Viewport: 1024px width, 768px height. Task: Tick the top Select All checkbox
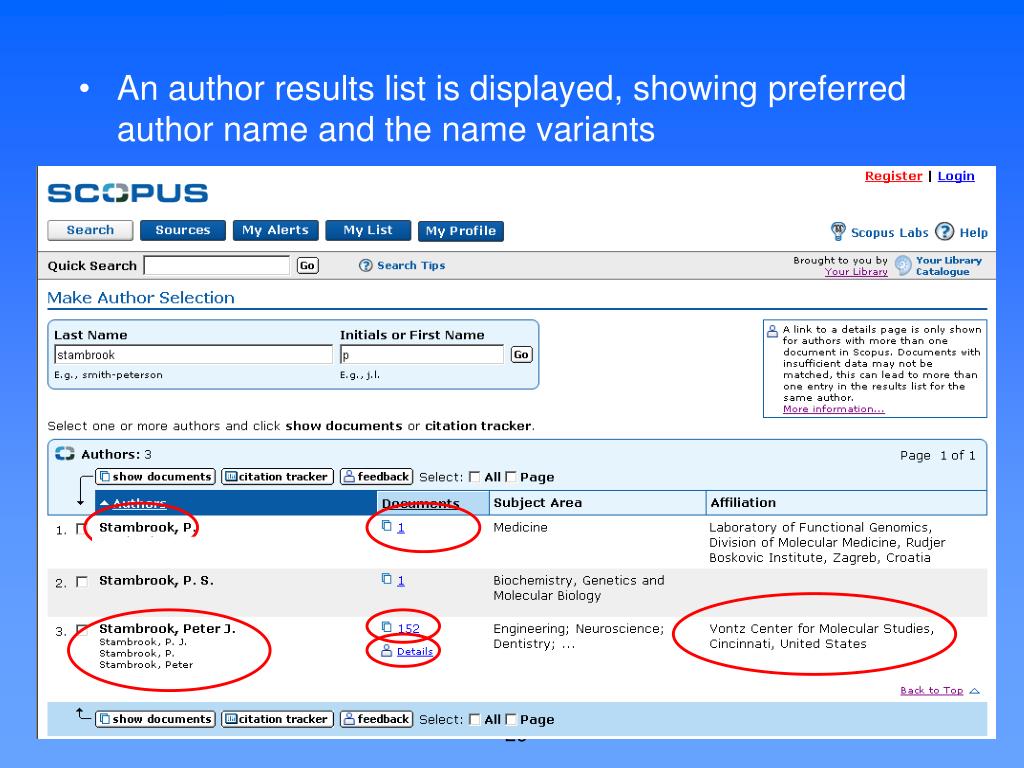tap(475, 477)
